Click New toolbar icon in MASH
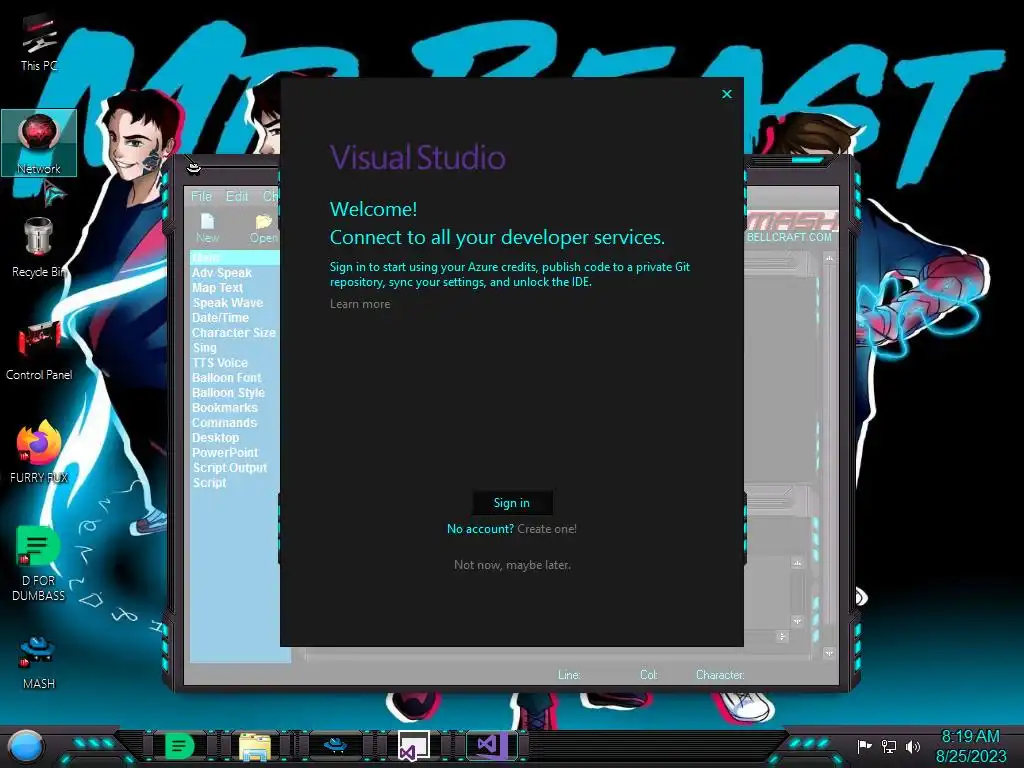The height and width of the screenshot is (768, 1024). pos(208,229)
